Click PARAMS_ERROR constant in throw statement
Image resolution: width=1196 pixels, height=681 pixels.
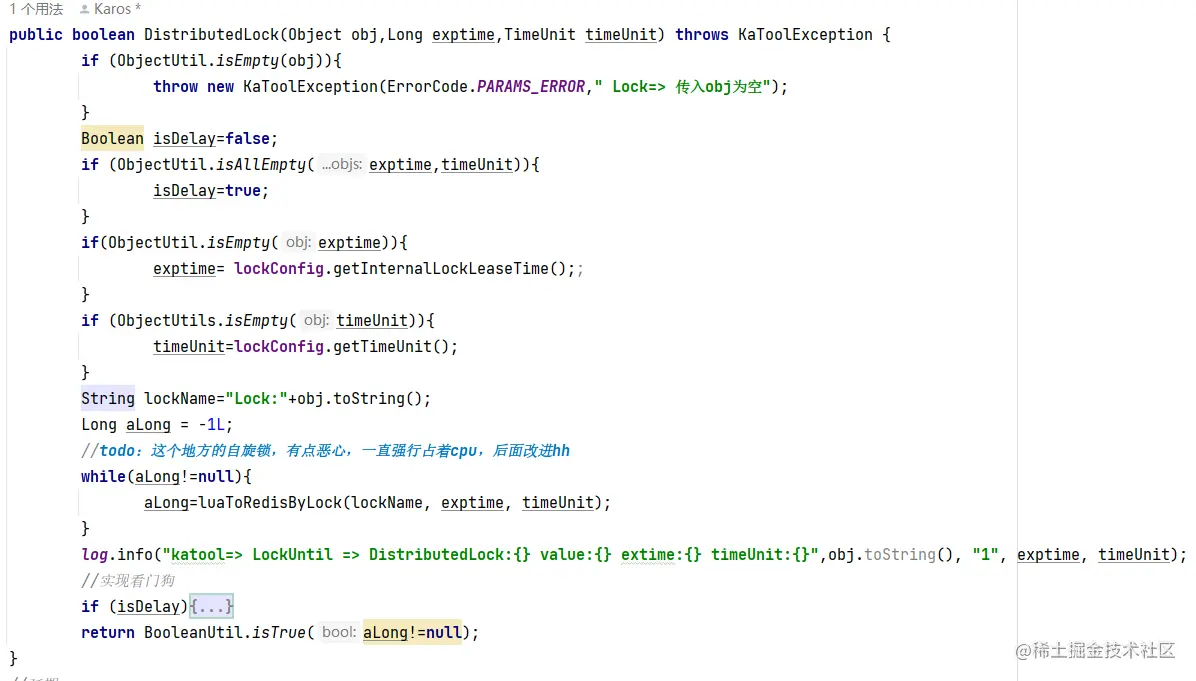point(531,86)
